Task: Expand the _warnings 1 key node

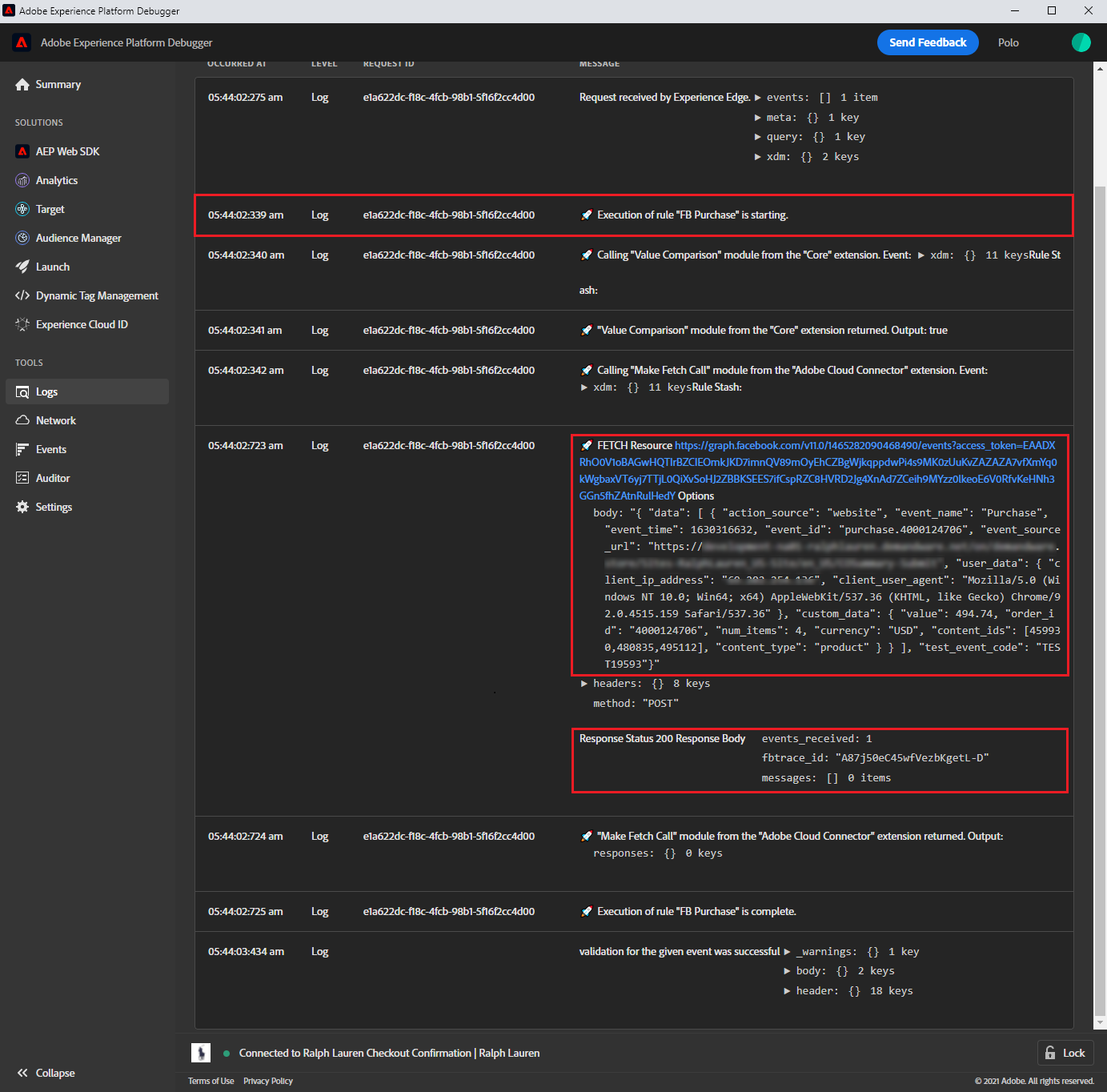Action: click(787, 952)
